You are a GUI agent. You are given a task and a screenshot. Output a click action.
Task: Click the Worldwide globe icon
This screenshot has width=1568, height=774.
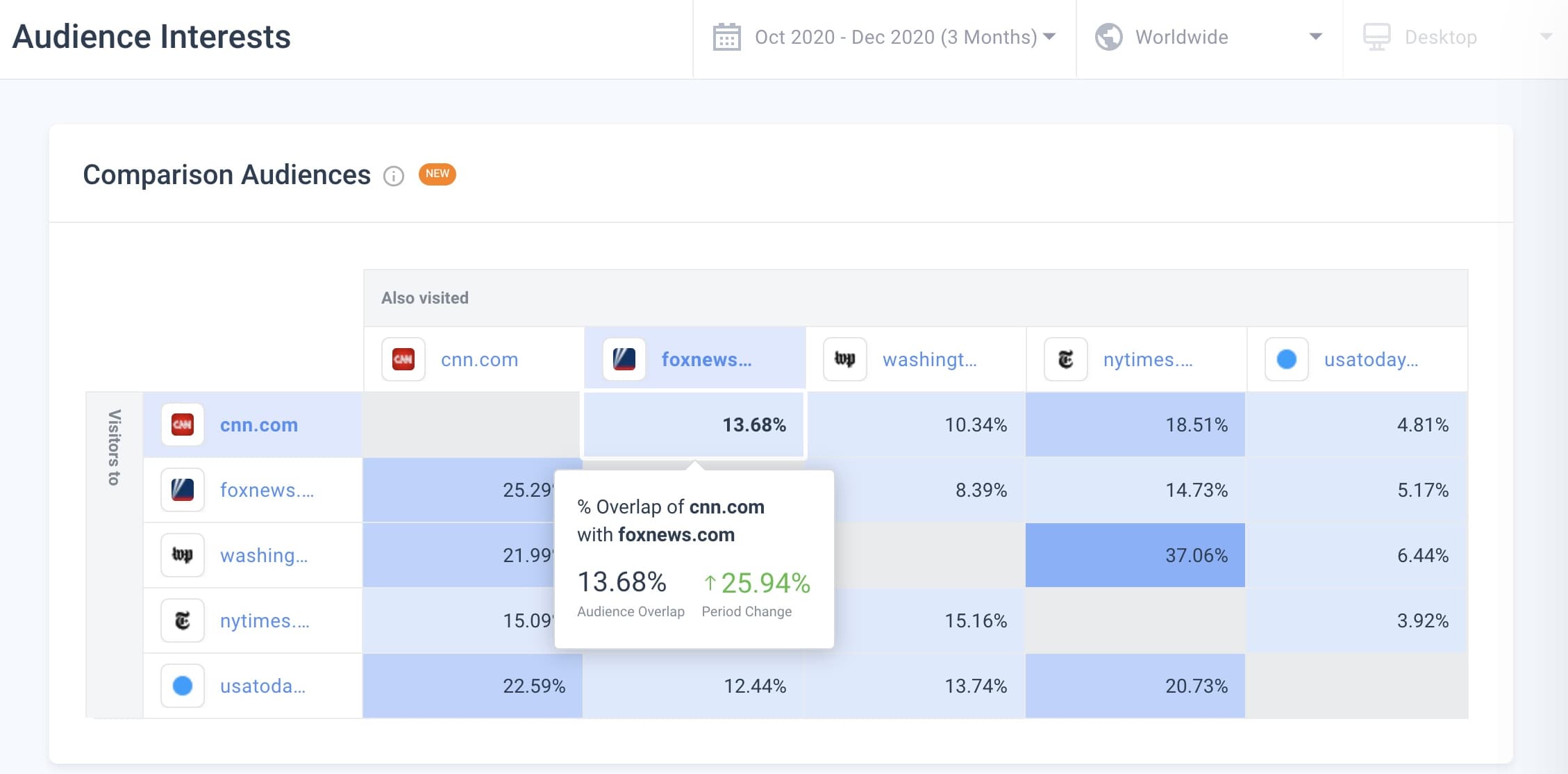coord(1108,37)
